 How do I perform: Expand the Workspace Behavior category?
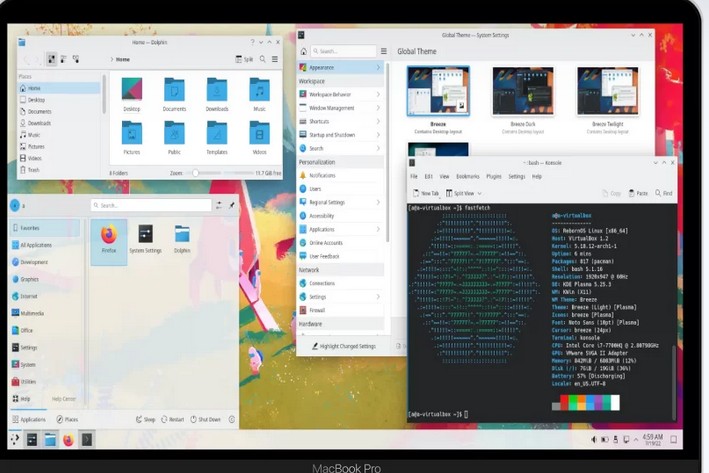click(x=340, y=94)
